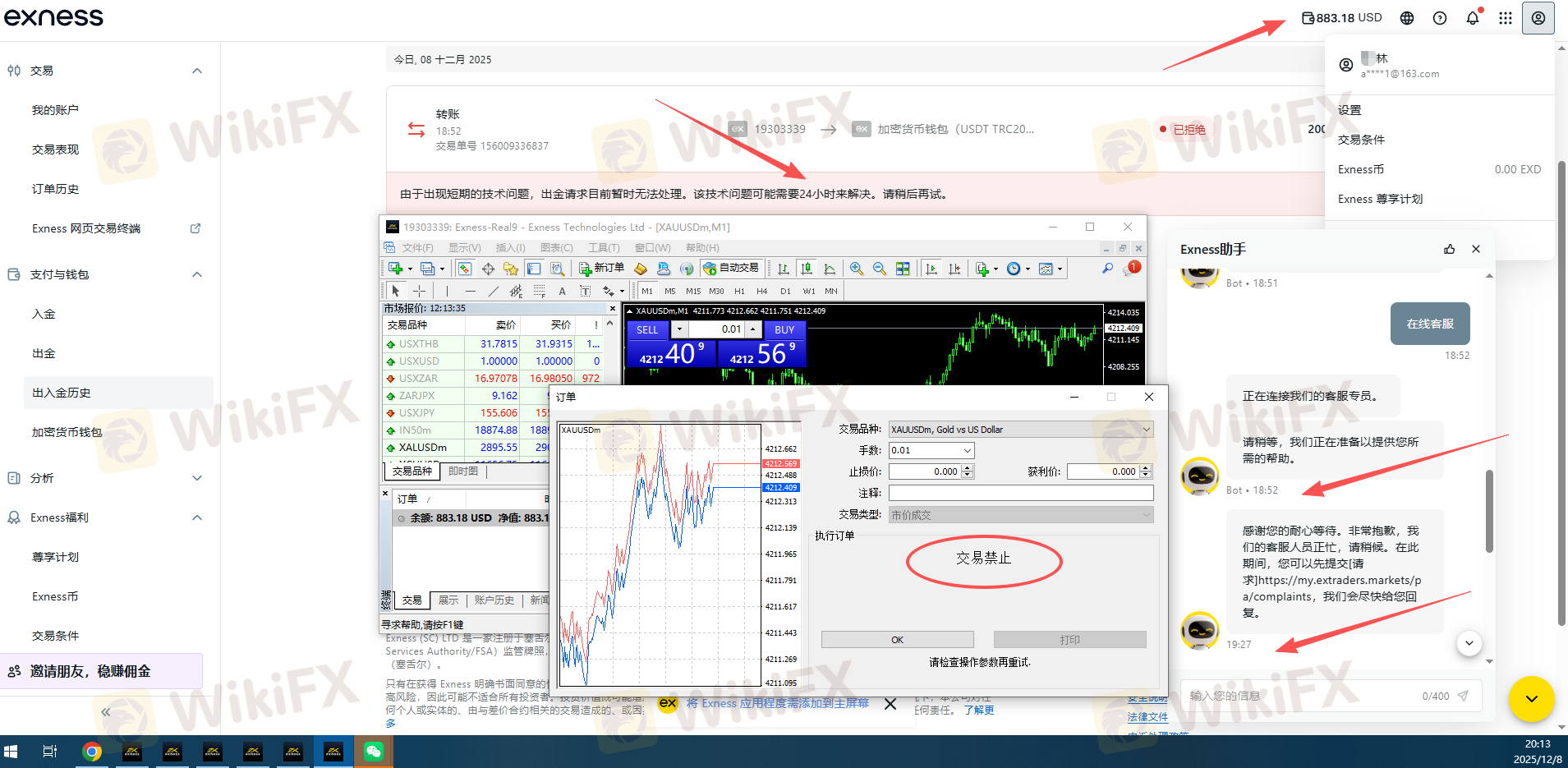This screenshot has width=1568, height=768.
Task: Expand the 分析 sidebar section
Action: [x=197, y=478]
